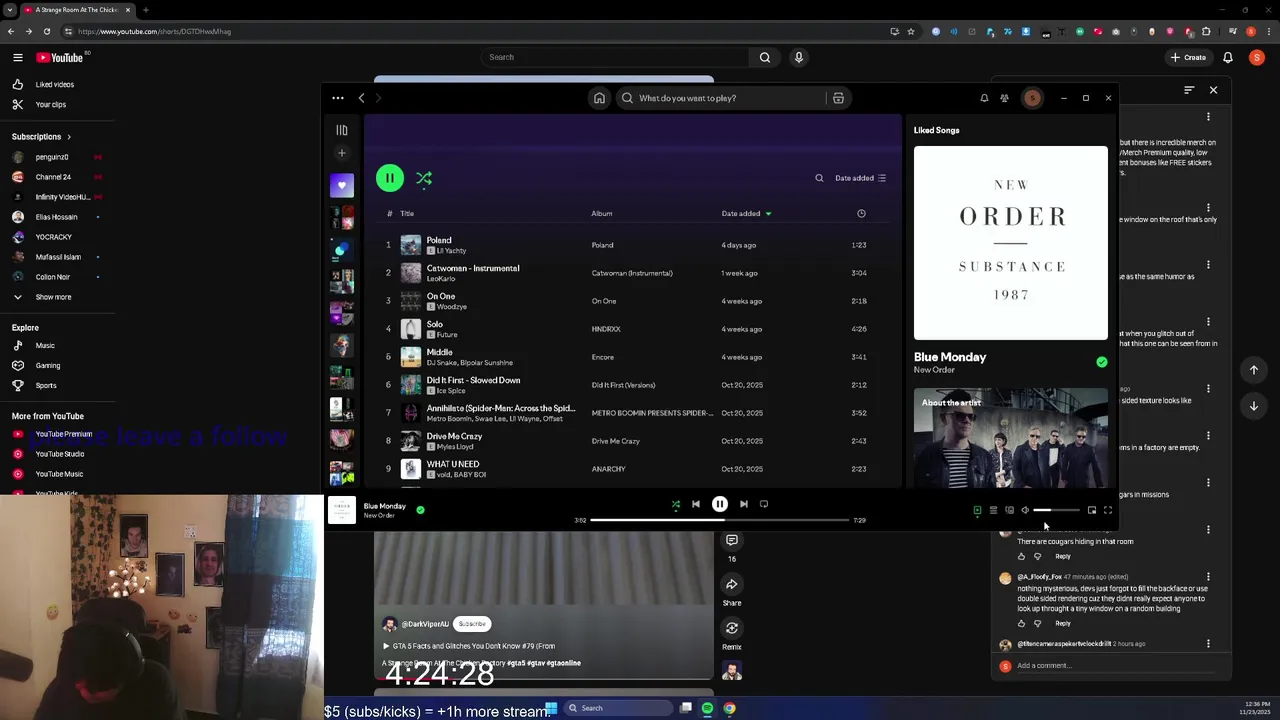Sort by duration clock icon

coord(861,213)
